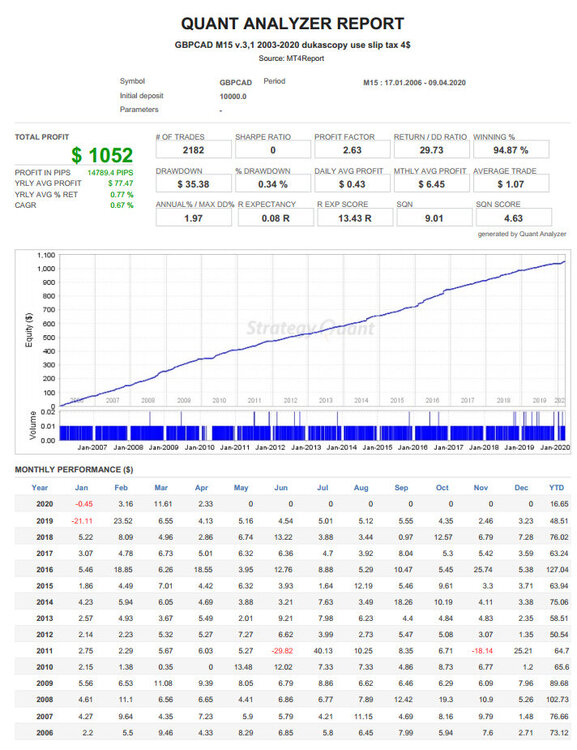The width and height of the screenshot is (577, 750).
Task: Select the Daily Avg Profit value $ 0.43
Action: point(352,184)
